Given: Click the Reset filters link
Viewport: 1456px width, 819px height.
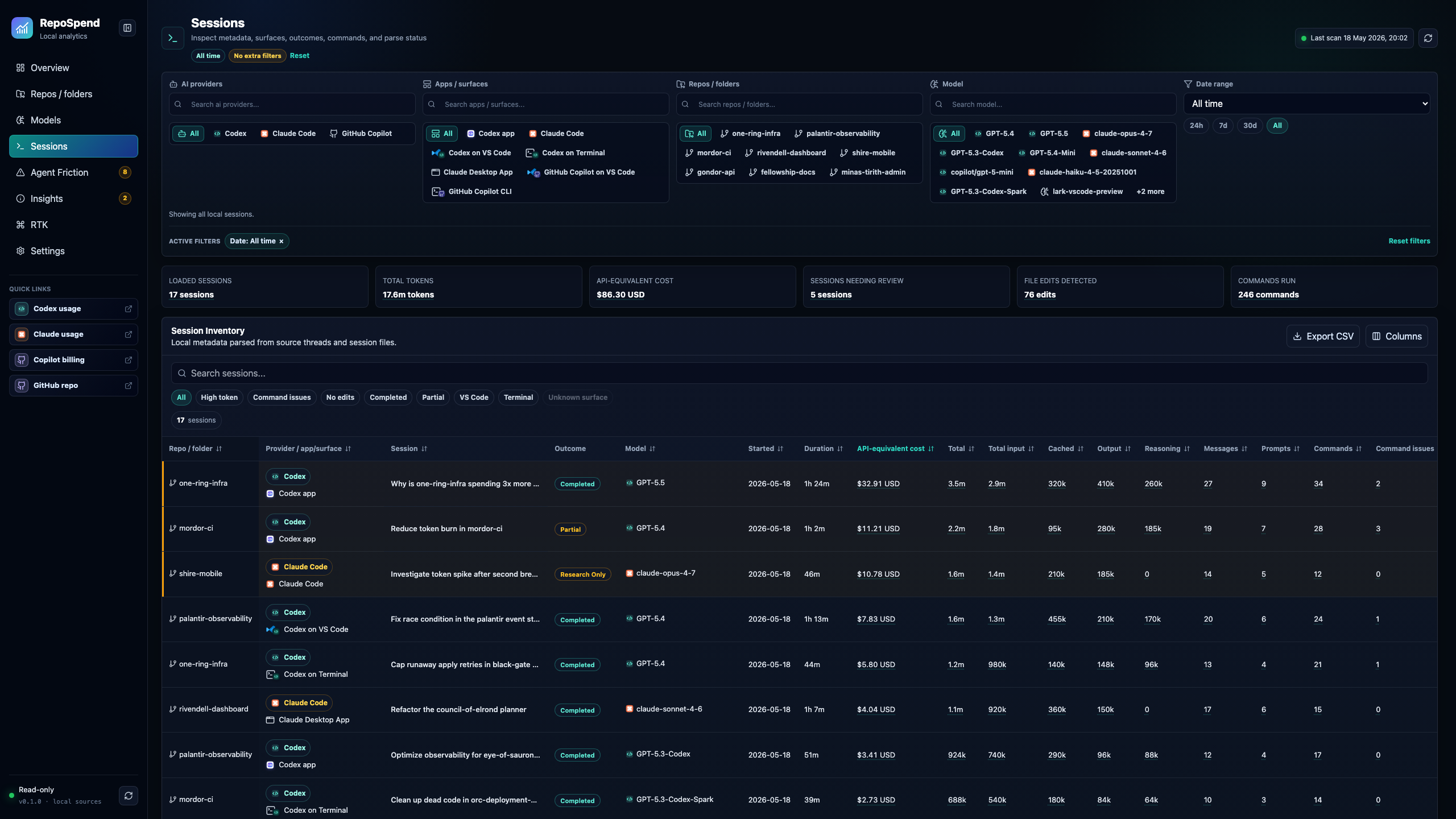Looking at the screenshot, I should (1409, 241).
